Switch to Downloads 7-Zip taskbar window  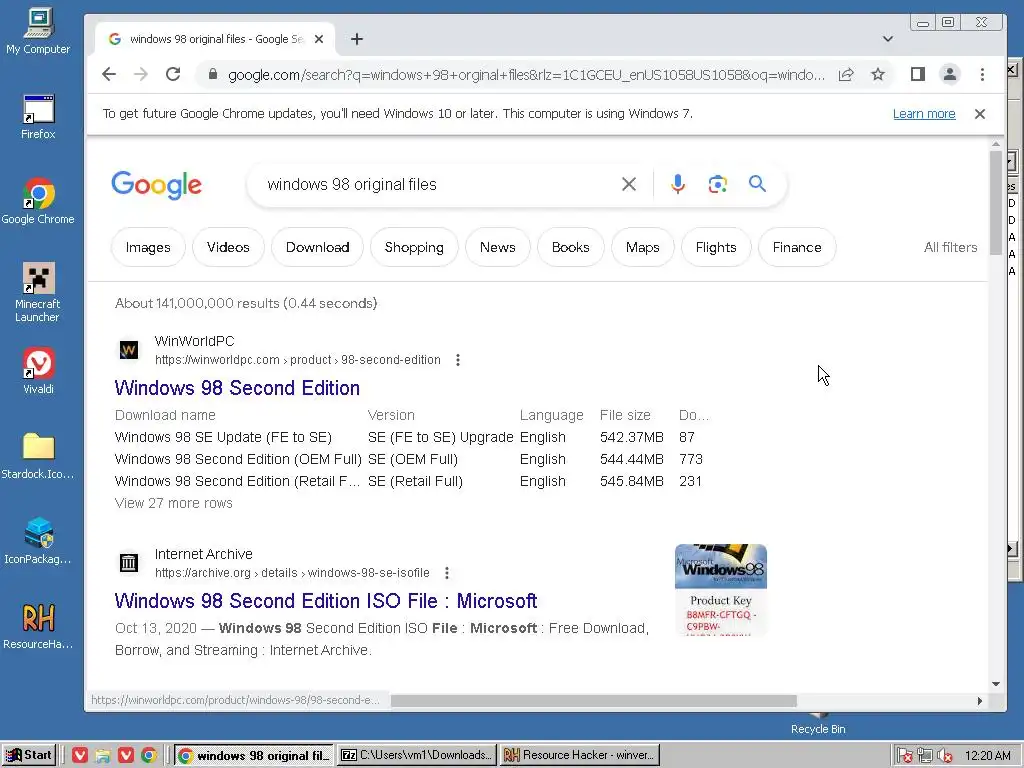417,755
